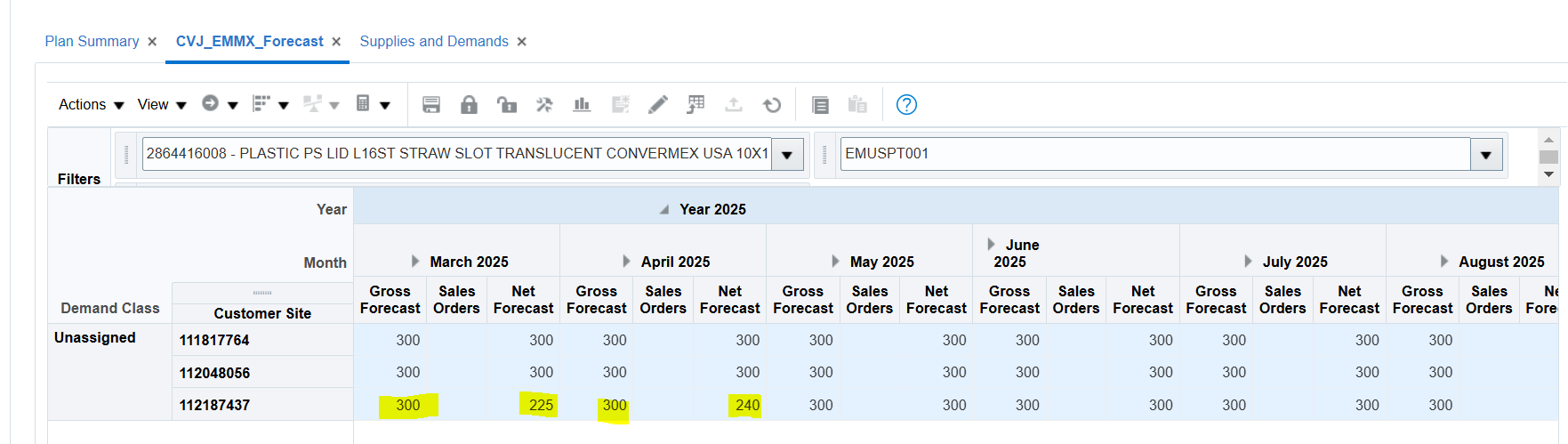Switch to Supplies and Demands tab
The width and height of the screenshot is (1568, 444).
click(434, 42)
